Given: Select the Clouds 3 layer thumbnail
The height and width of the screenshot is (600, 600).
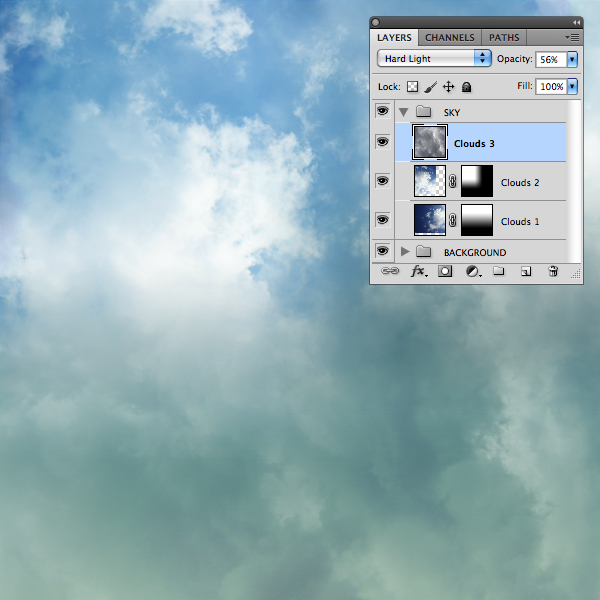Looking at the screenshot, I should (430, 142).
